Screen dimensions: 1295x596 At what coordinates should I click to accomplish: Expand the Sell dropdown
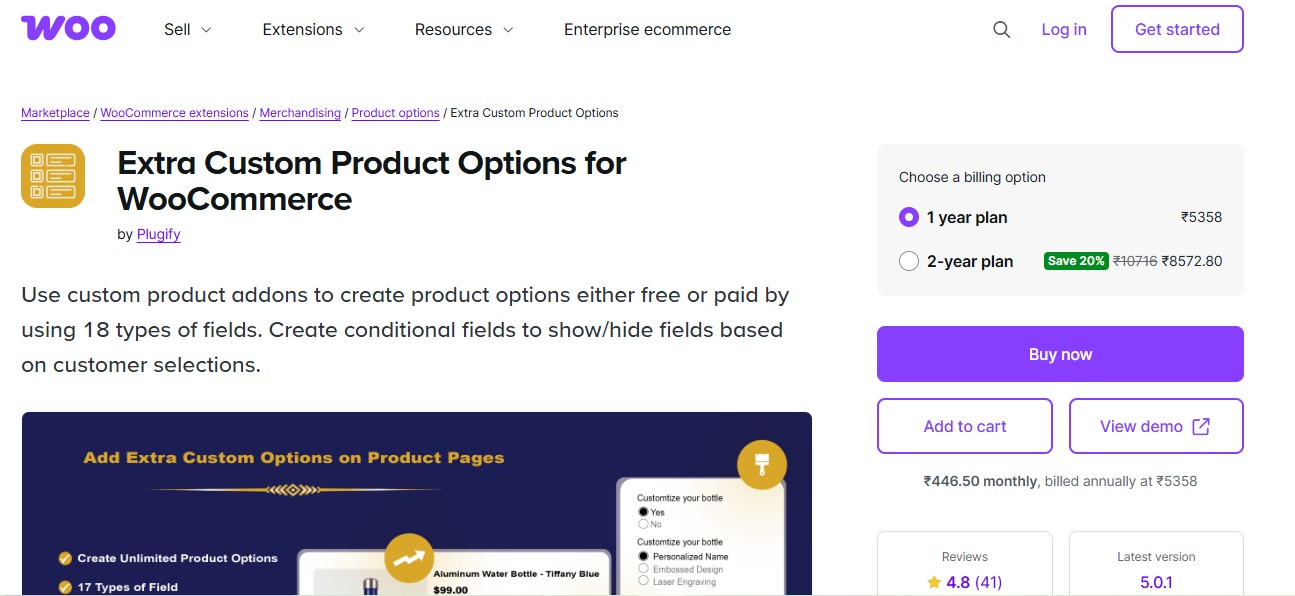(187, 30)
